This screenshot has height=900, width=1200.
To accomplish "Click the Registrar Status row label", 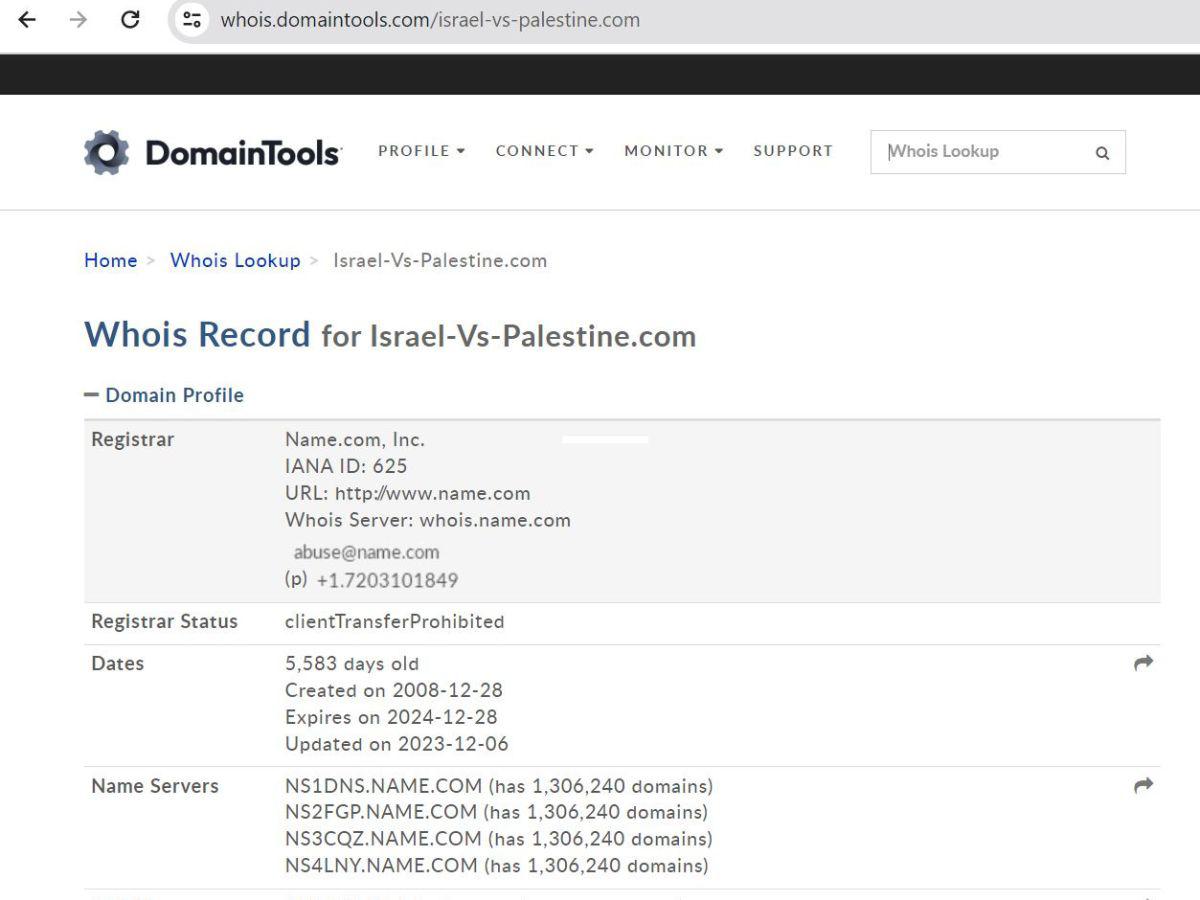I will pyautogui.click(x=165, y=621).
